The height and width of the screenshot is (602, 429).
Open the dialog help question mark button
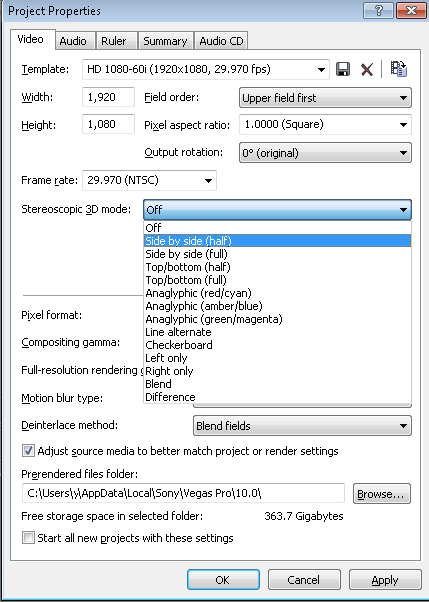[378, 10]
